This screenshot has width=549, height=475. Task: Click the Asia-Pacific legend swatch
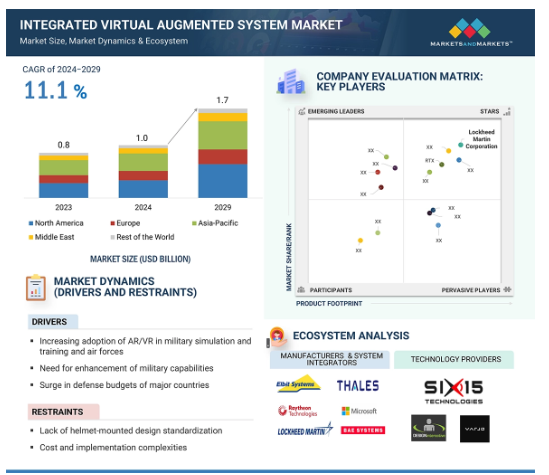[x=194, y=223]
